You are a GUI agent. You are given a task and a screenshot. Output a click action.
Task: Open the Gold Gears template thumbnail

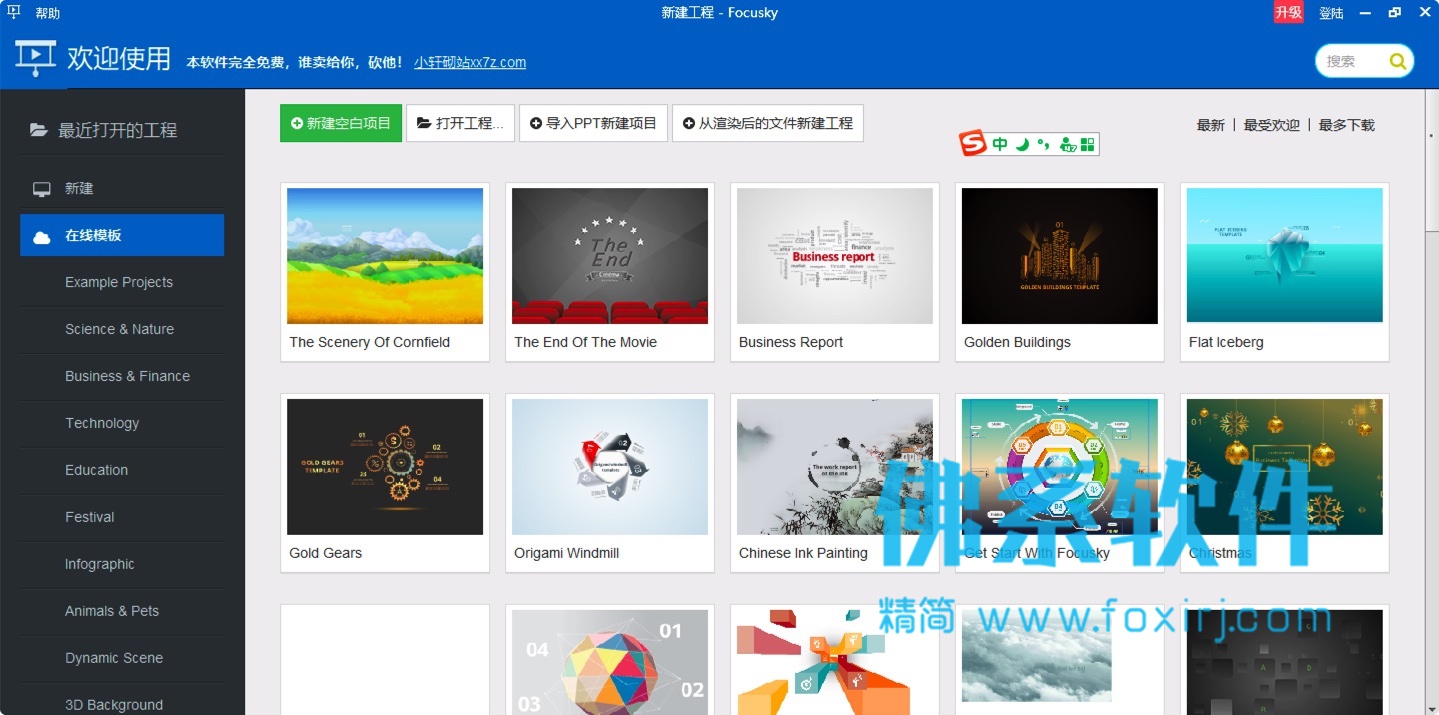click(385, 467)
